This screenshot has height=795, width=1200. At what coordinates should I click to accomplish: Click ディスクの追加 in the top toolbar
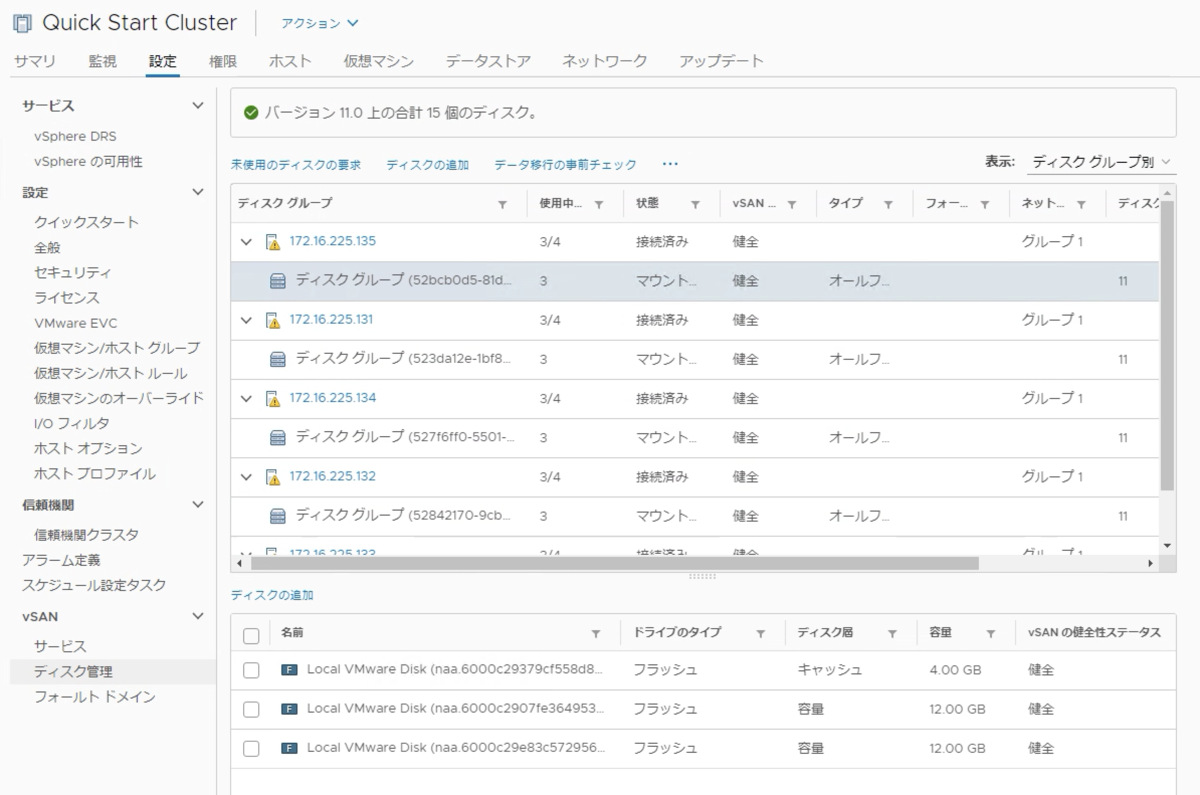[427, 165]
